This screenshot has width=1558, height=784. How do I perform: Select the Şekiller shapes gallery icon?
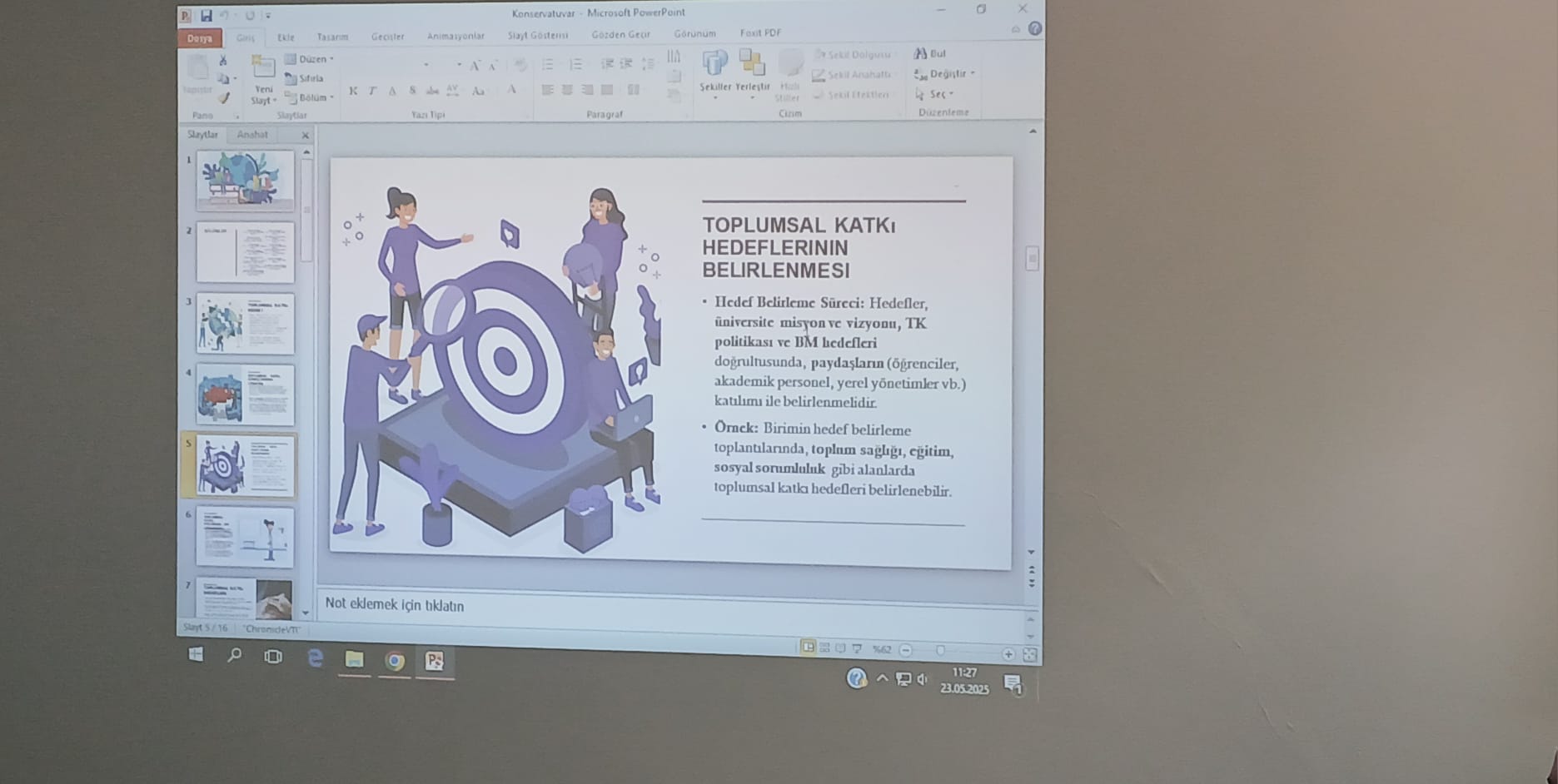[714, 65]
